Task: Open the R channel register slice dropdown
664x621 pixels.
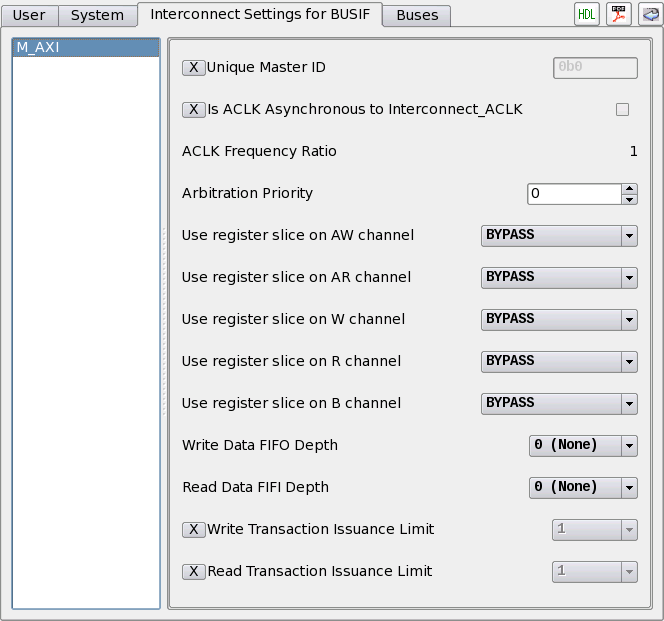Action: [x=559, y=361]
